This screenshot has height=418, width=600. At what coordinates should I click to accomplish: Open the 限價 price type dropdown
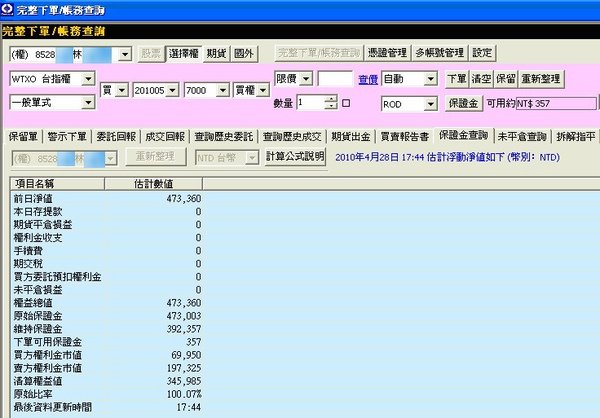(x=306, y=79)
